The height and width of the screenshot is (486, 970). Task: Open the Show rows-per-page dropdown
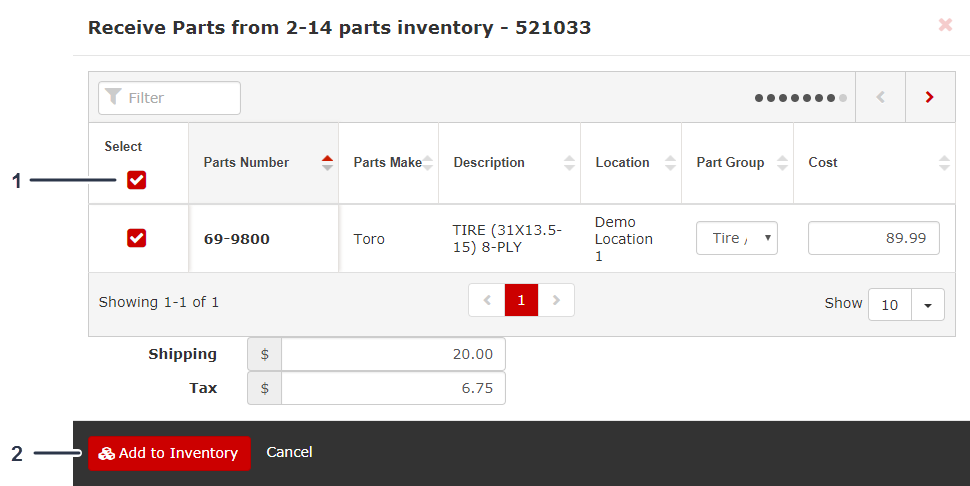click(927, 305)
